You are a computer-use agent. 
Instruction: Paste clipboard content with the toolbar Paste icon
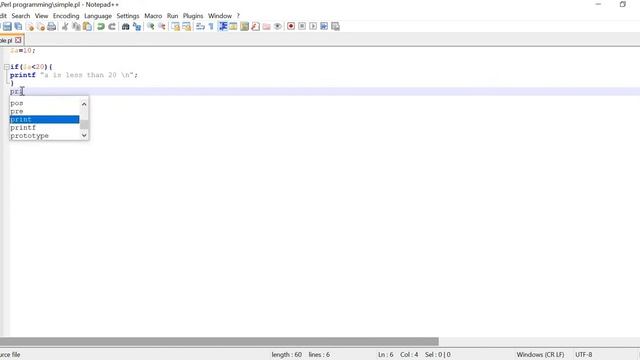tap(87, 27)
